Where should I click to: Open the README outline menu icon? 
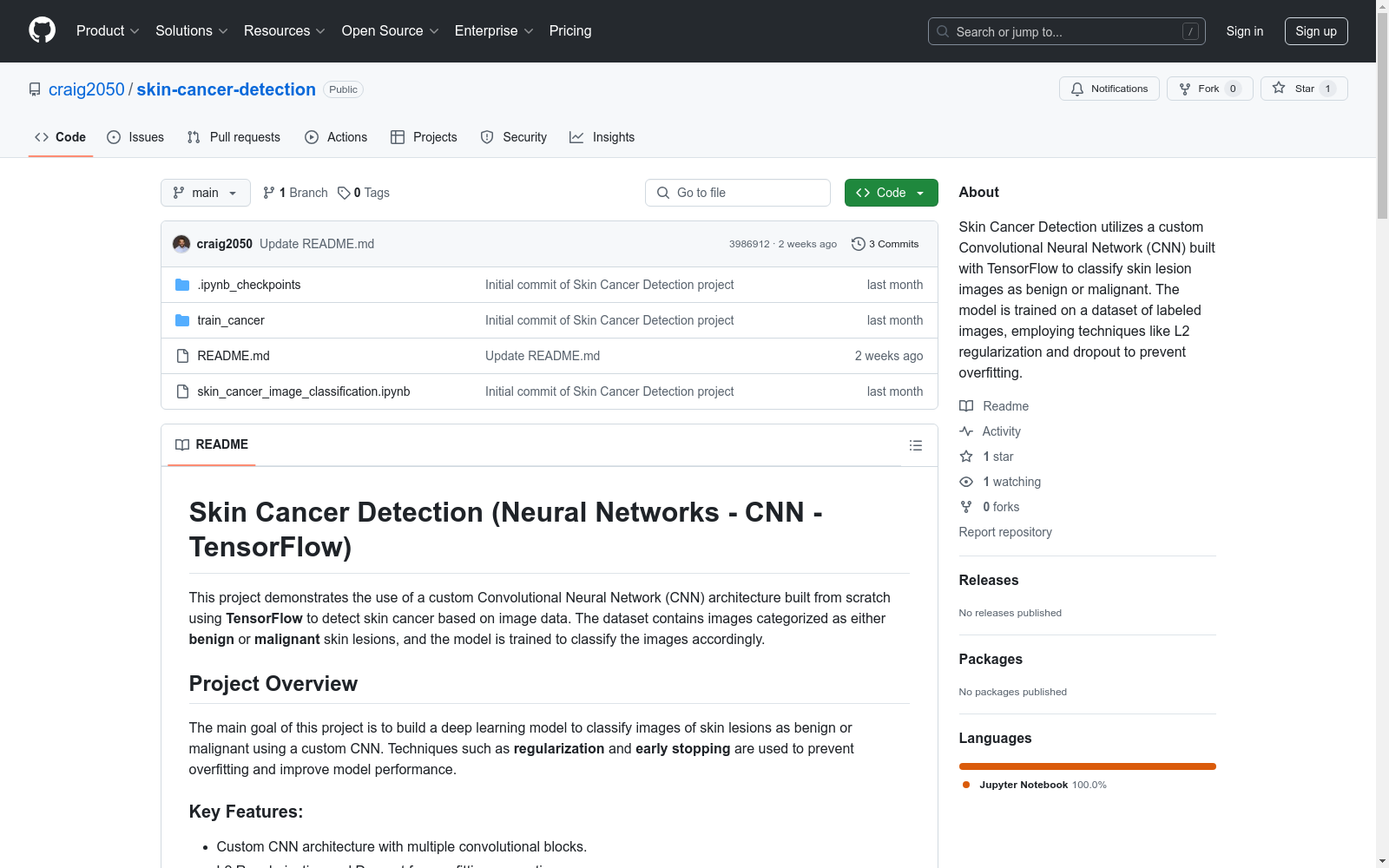916,445
